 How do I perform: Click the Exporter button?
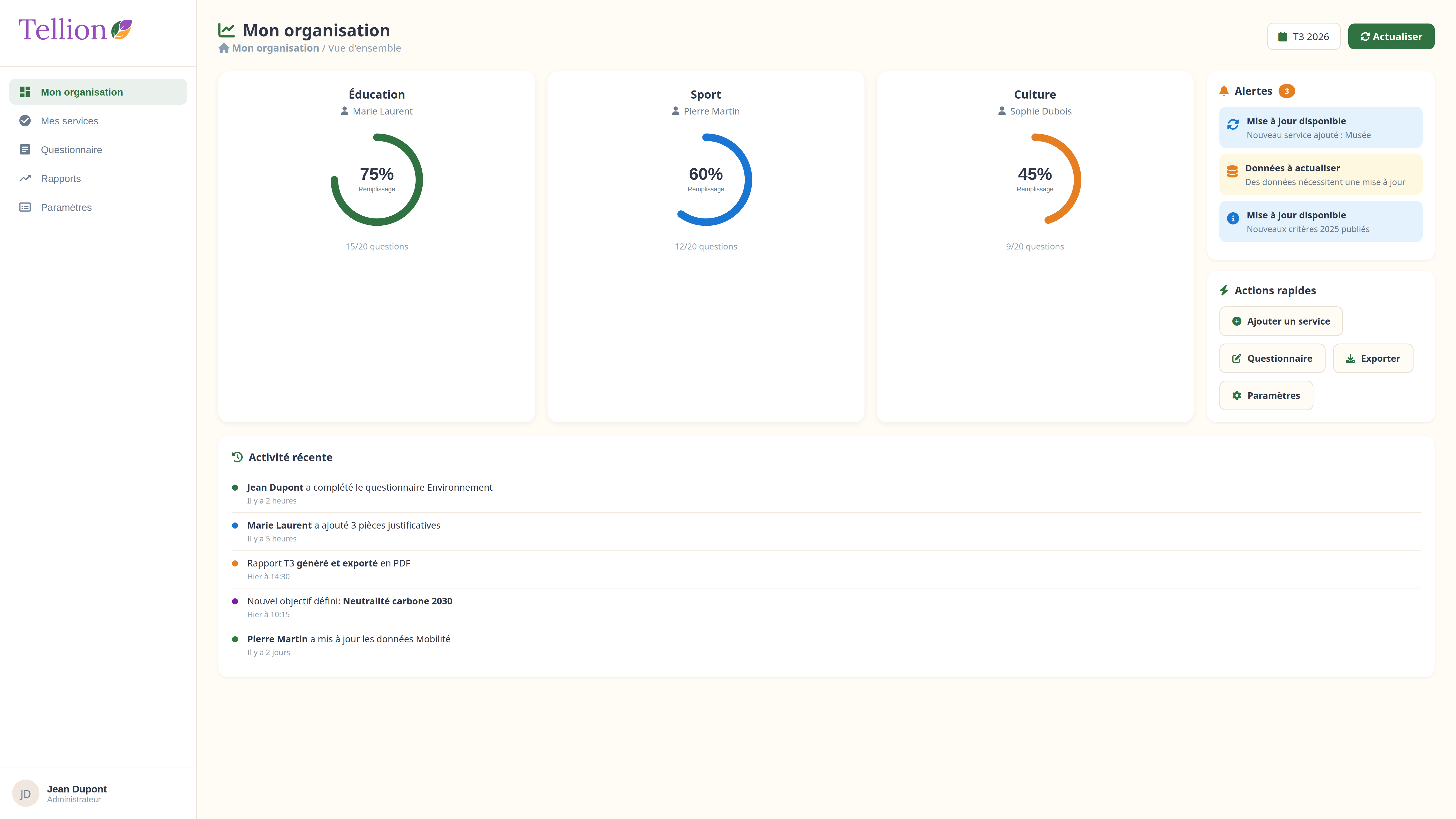coord(1373,358)
